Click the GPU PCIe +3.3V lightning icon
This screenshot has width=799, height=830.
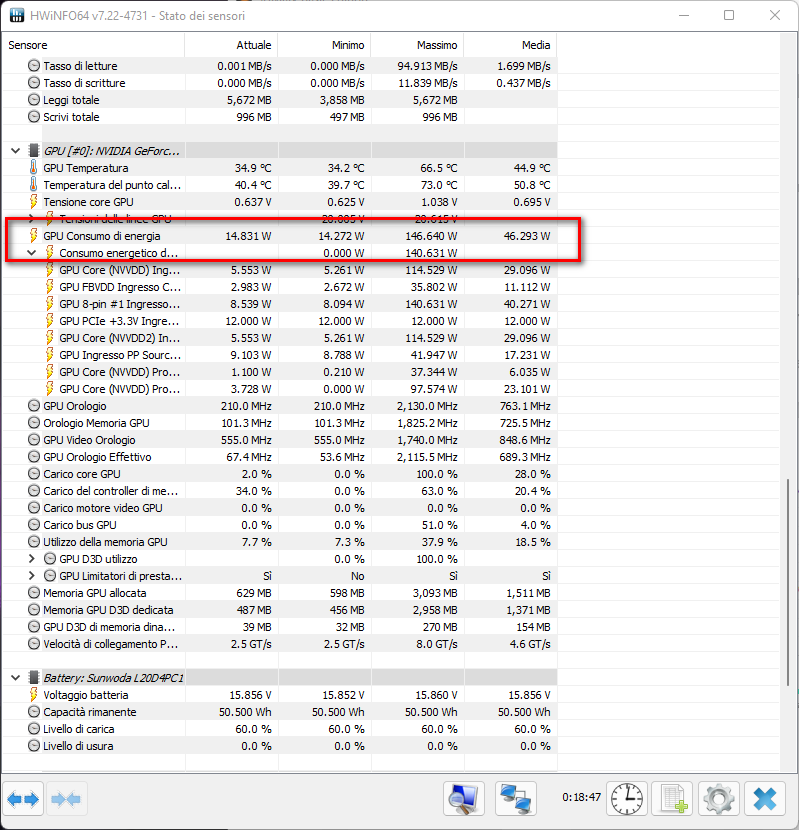pyautogui.click(x=49, y=321)
